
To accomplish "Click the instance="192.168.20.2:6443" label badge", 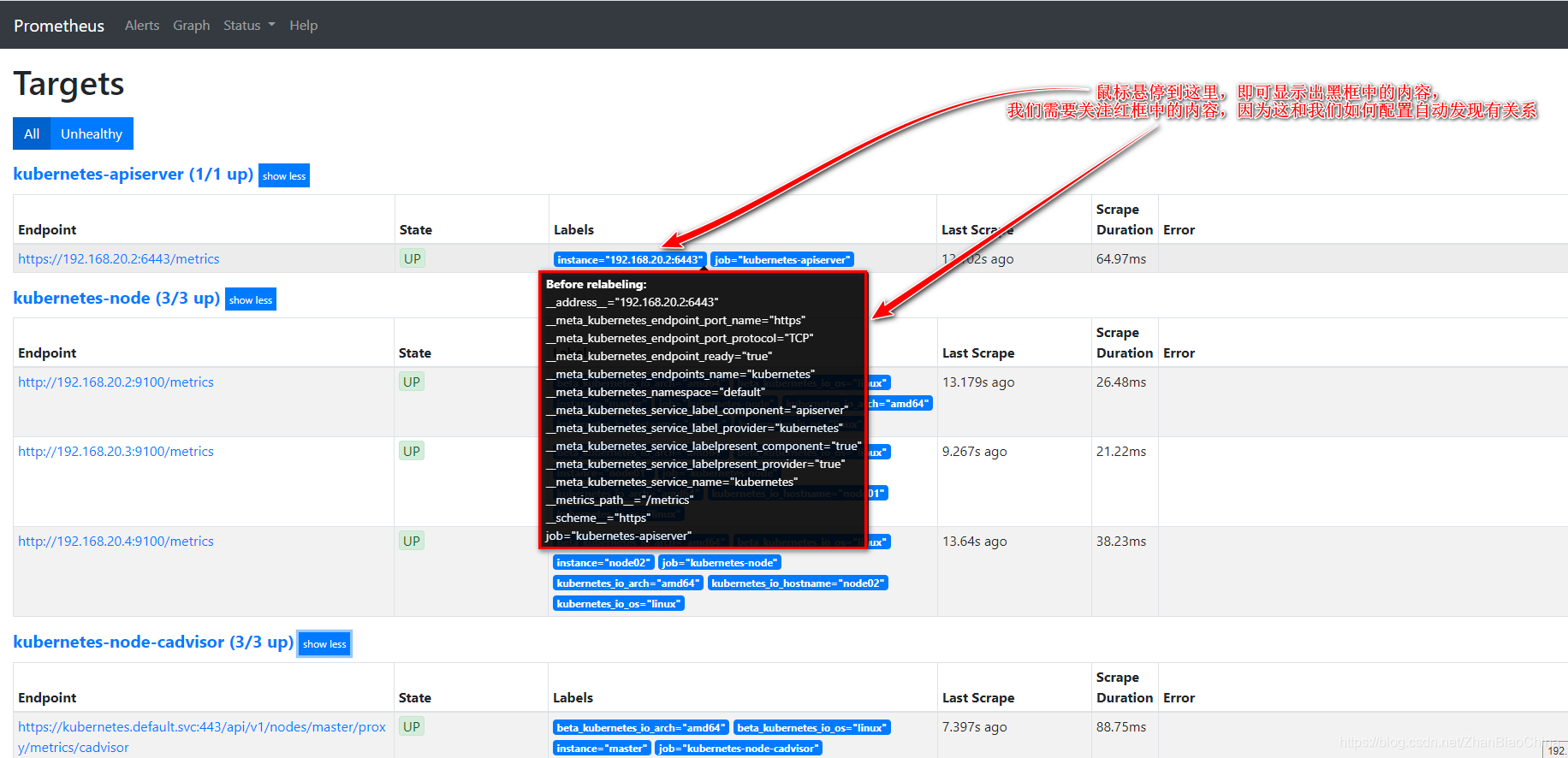I will (x=630, y=259).
